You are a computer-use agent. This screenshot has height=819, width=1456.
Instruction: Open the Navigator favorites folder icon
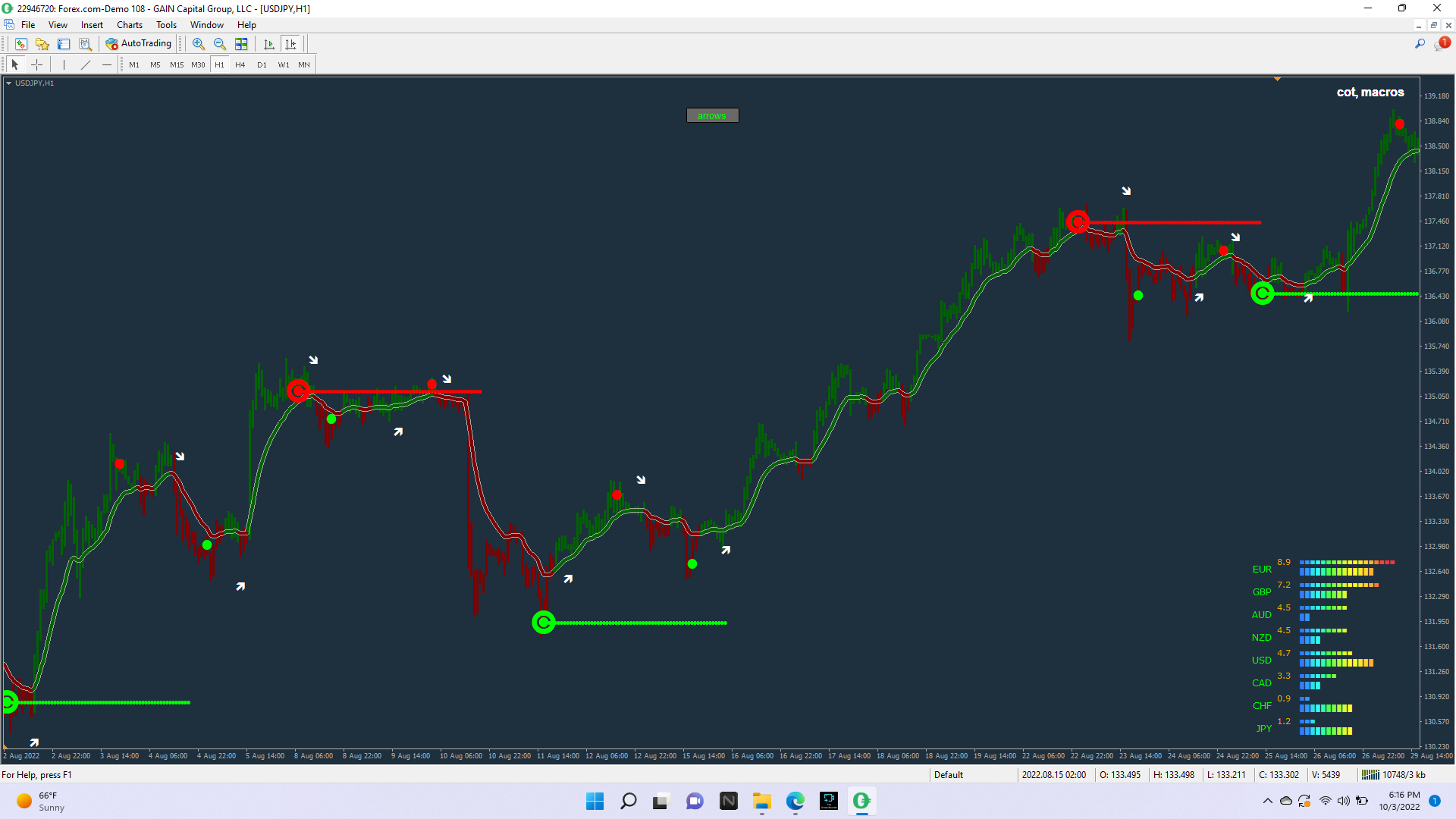click(42, 44)
